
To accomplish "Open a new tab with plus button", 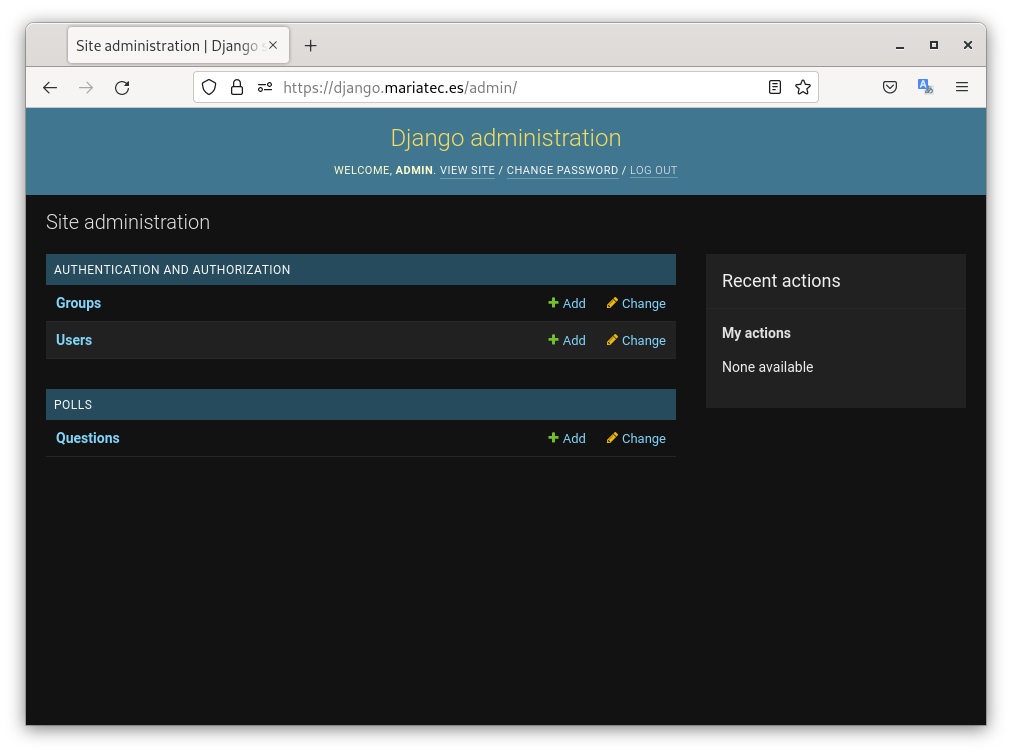I will coord(311,46).
